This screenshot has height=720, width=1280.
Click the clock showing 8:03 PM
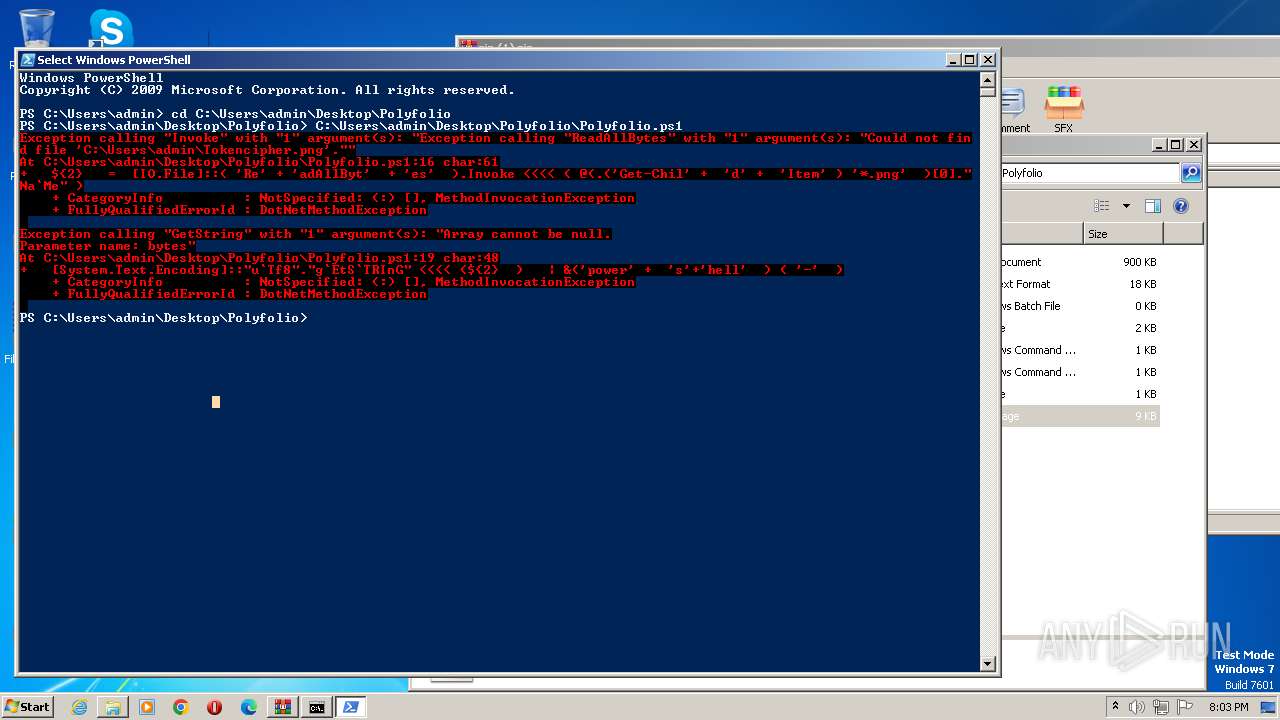point(1229,707)
